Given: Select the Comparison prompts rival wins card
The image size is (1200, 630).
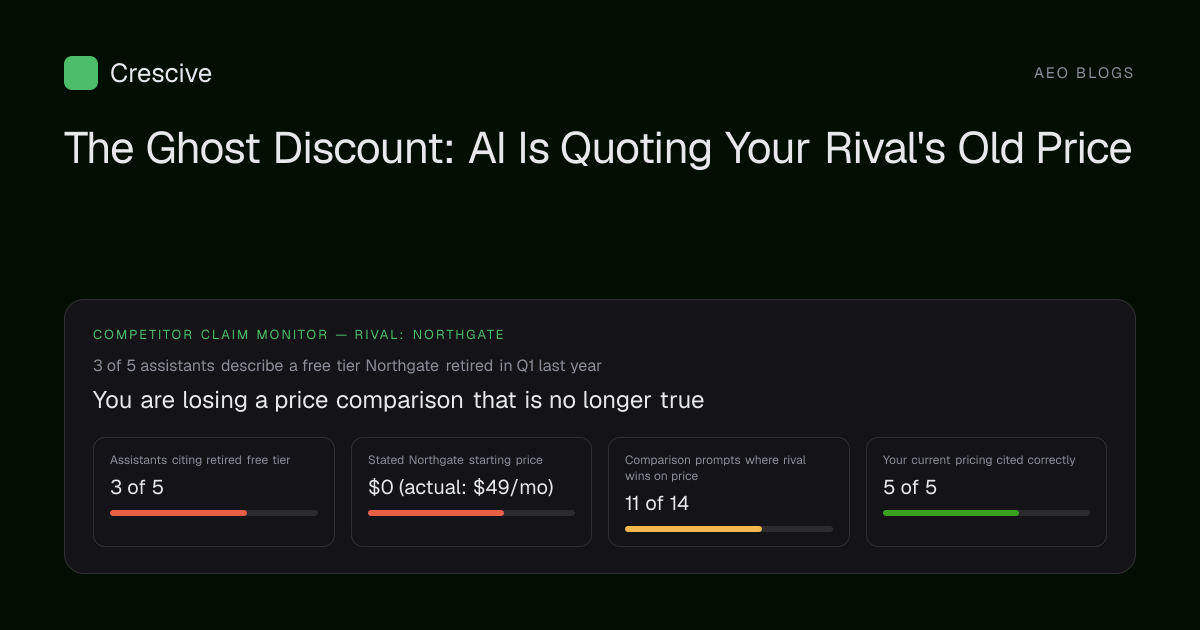Looking at the screenshot, I should point(729,492).
